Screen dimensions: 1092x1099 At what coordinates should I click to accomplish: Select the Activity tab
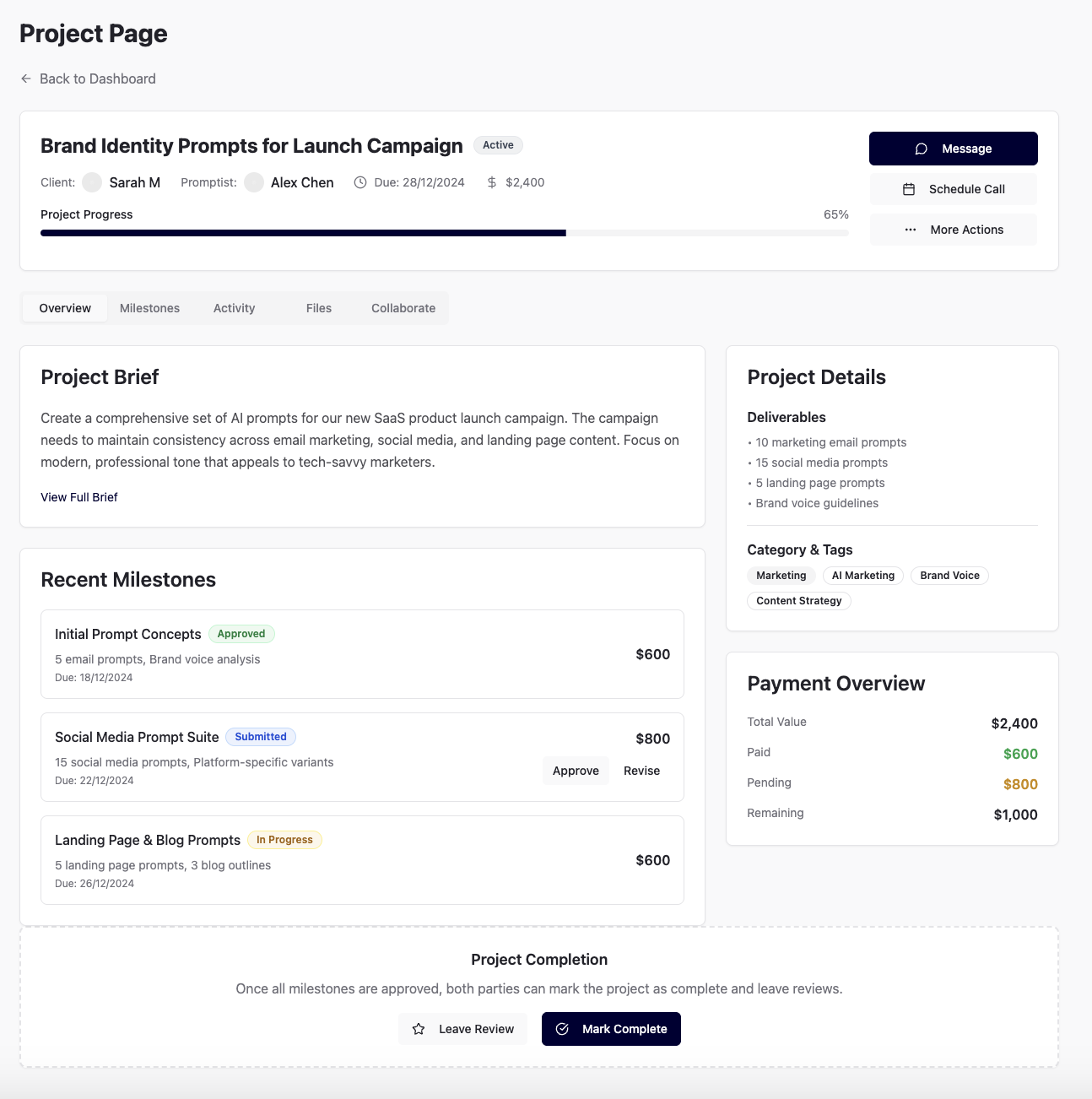234,308
